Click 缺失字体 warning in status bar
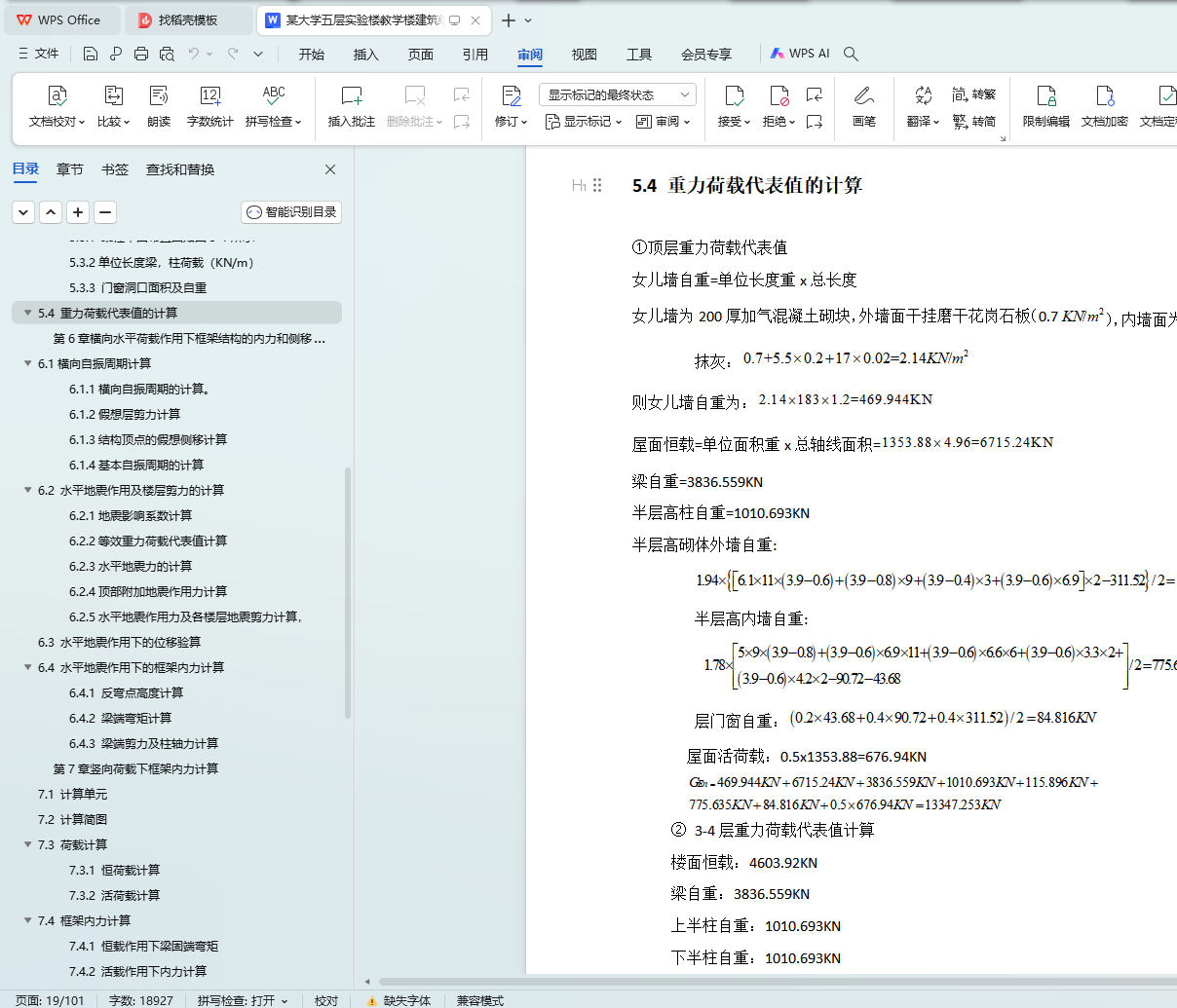Viewport: 1177px width, 1008px height. (x=399, y=1000)
